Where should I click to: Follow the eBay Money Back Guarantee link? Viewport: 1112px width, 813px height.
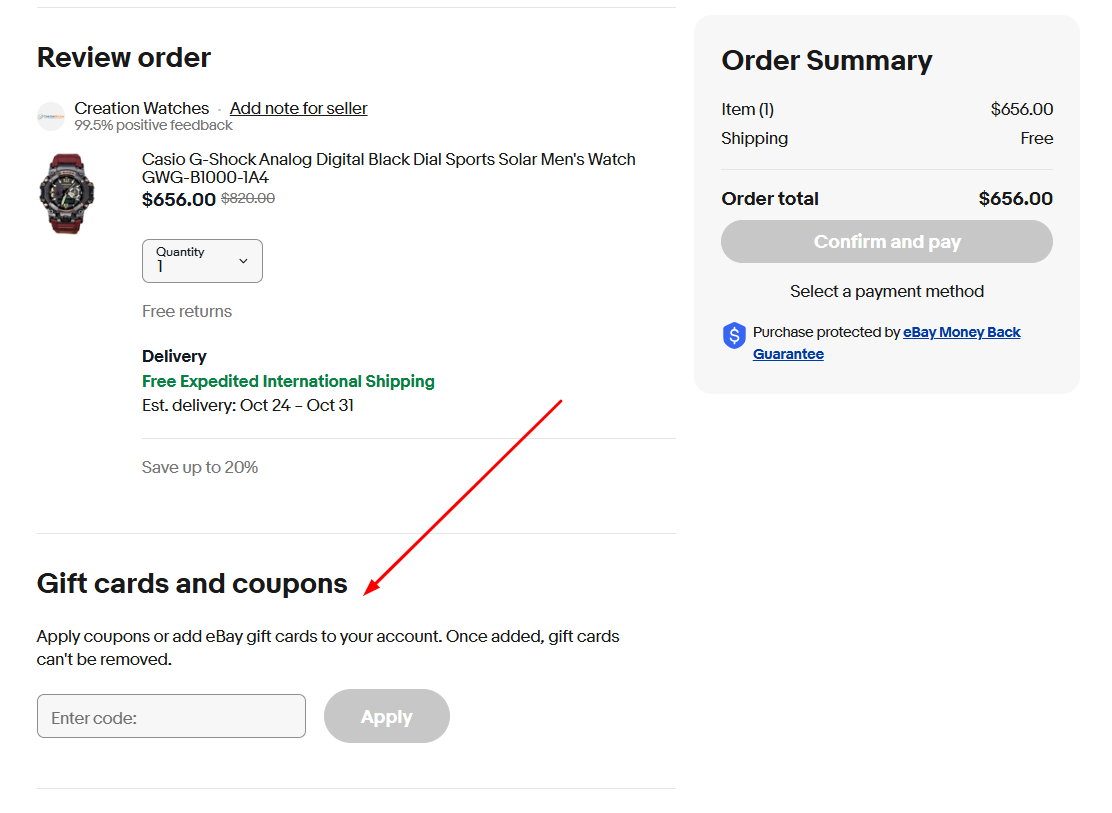tap(961, 331)
